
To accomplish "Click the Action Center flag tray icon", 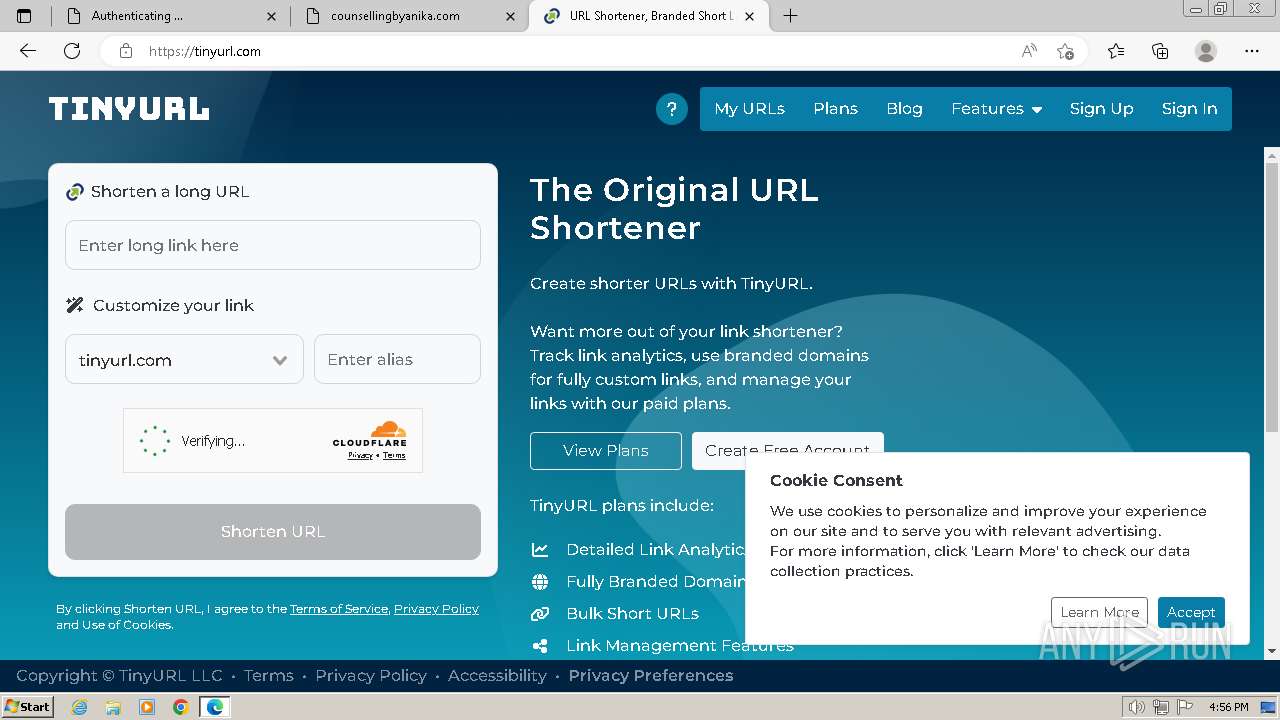I will pos(1185,707).
